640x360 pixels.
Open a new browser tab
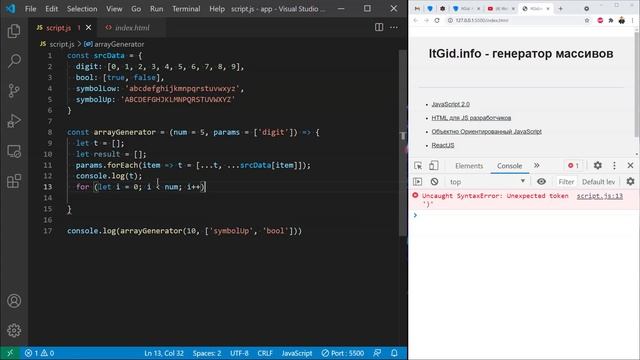coord(560,9)
